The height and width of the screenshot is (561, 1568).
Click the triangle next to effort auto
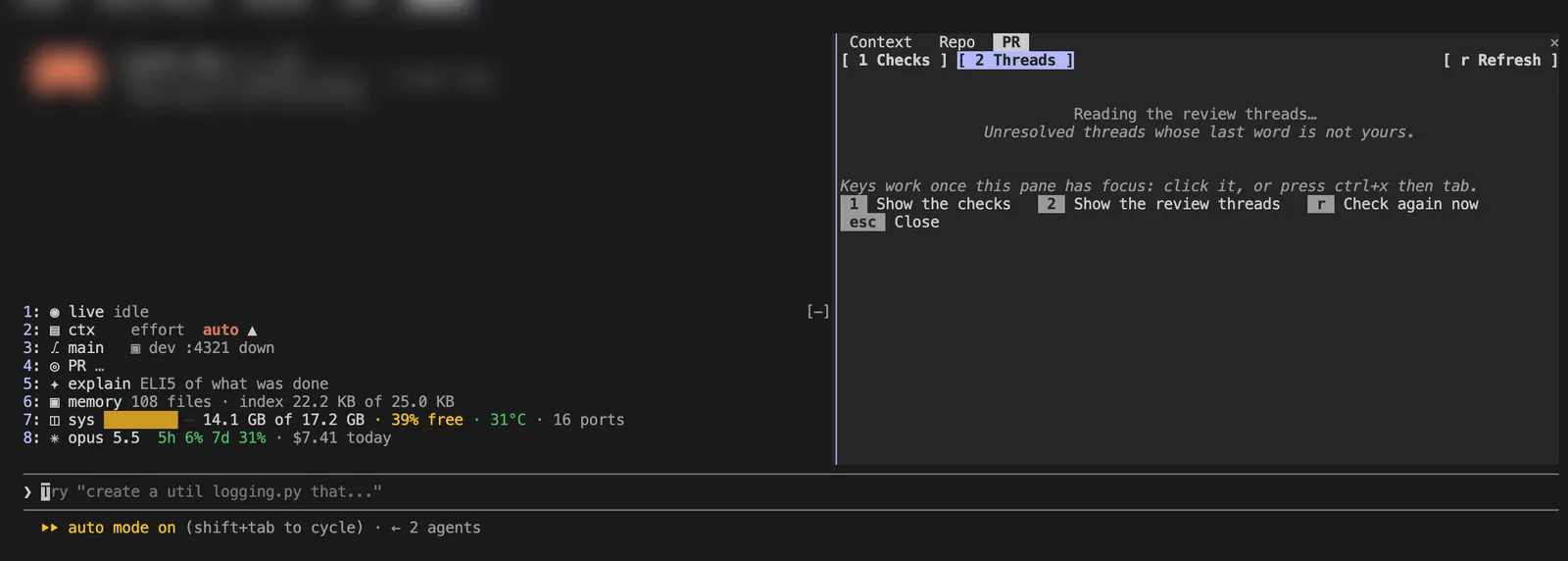click(252, 331)
